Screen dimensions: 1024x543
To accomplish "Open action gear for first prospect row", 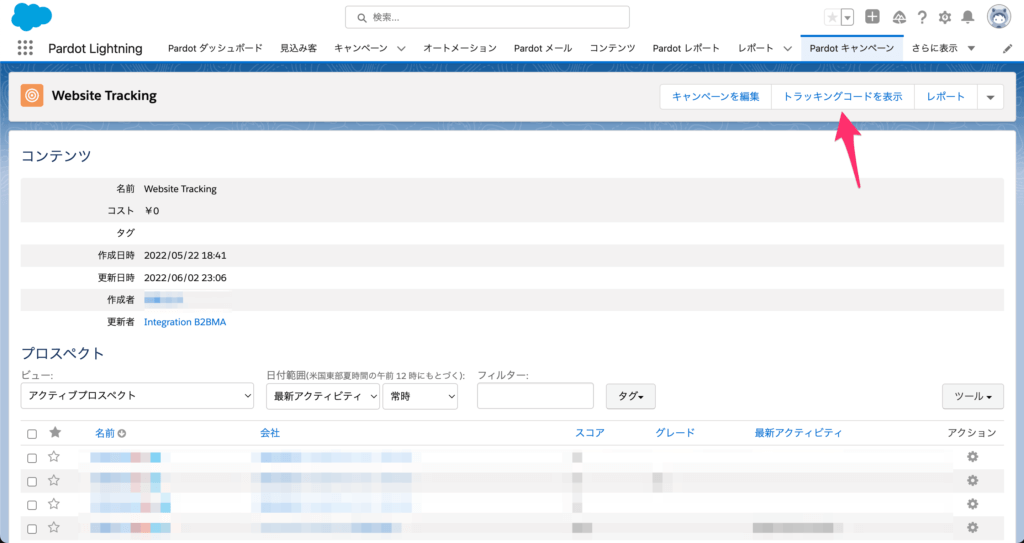I will pos(972,457).
